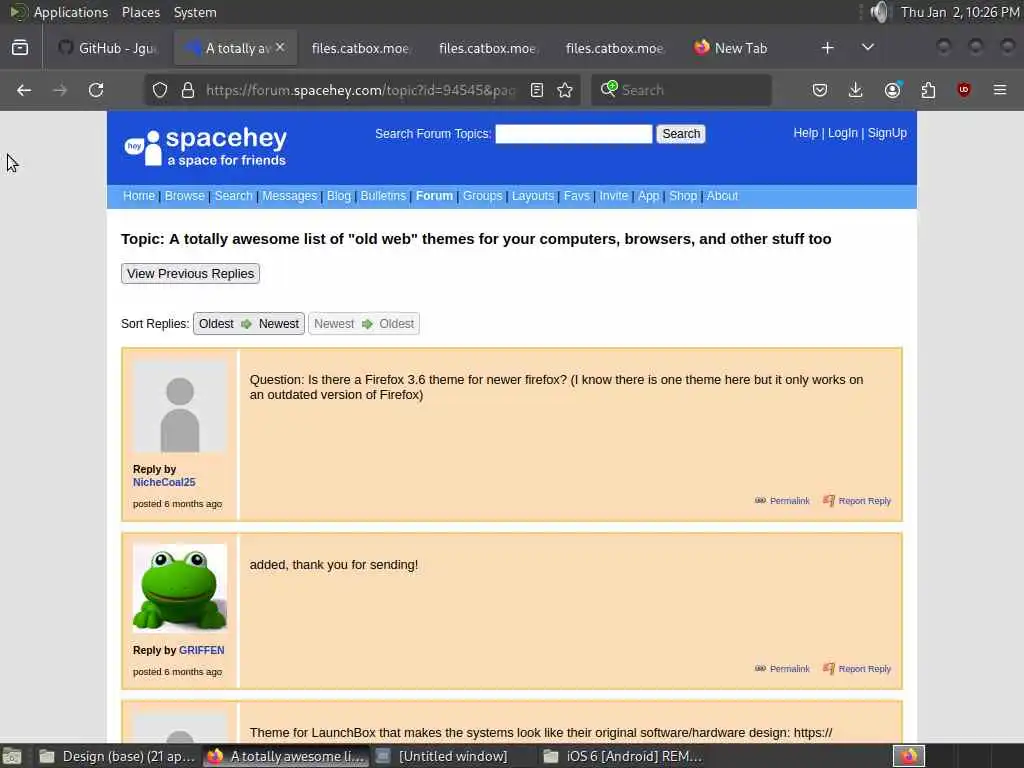The height and width of the screenshot is (768, 1024).
Task: Click the browser Search box
Action: click(681, 90)
